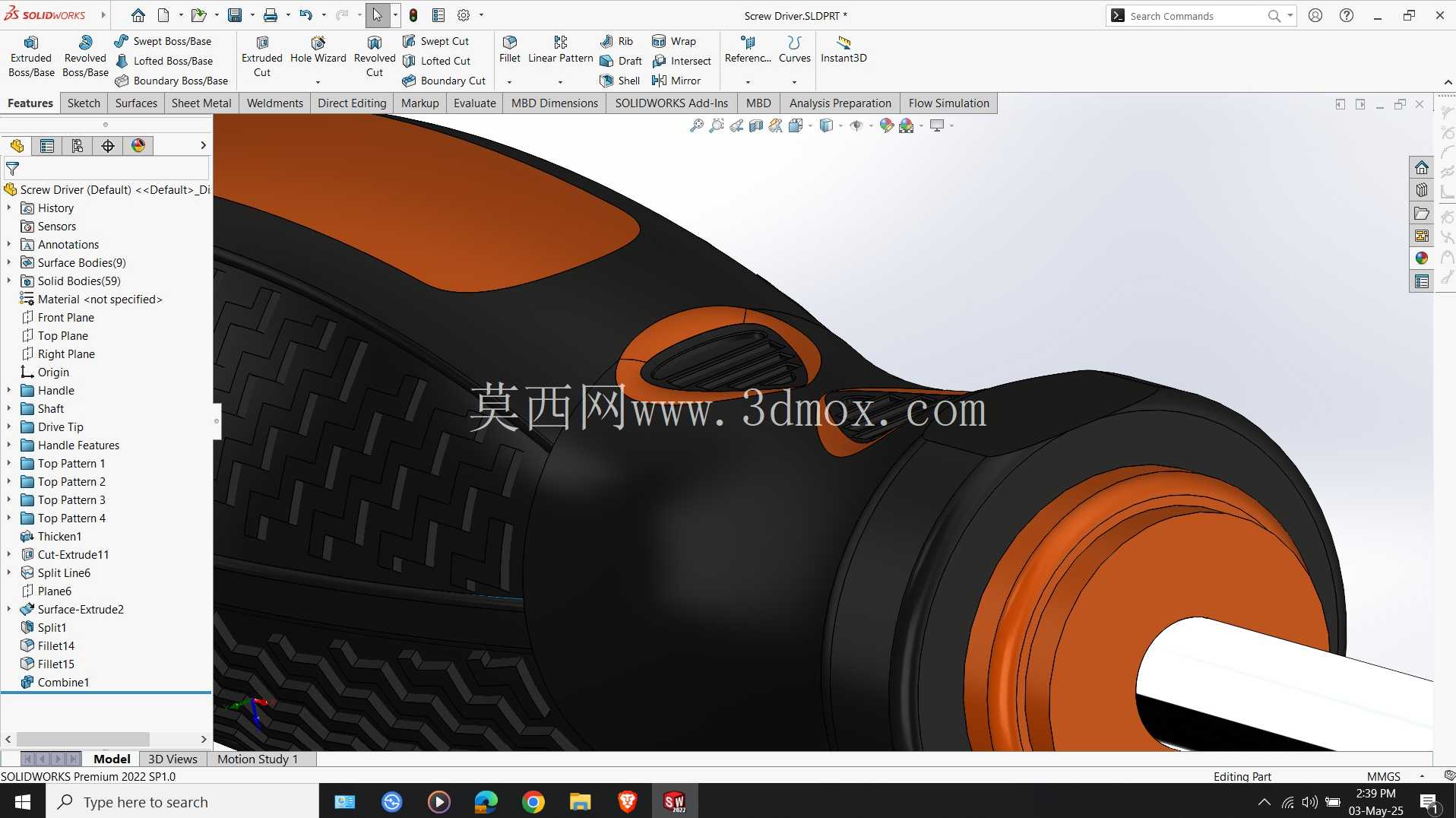Image resolution: width=1456 pixels, height=818 pixels.
Task: Open the Evaluate tab
Action: [x=474, y=103]
